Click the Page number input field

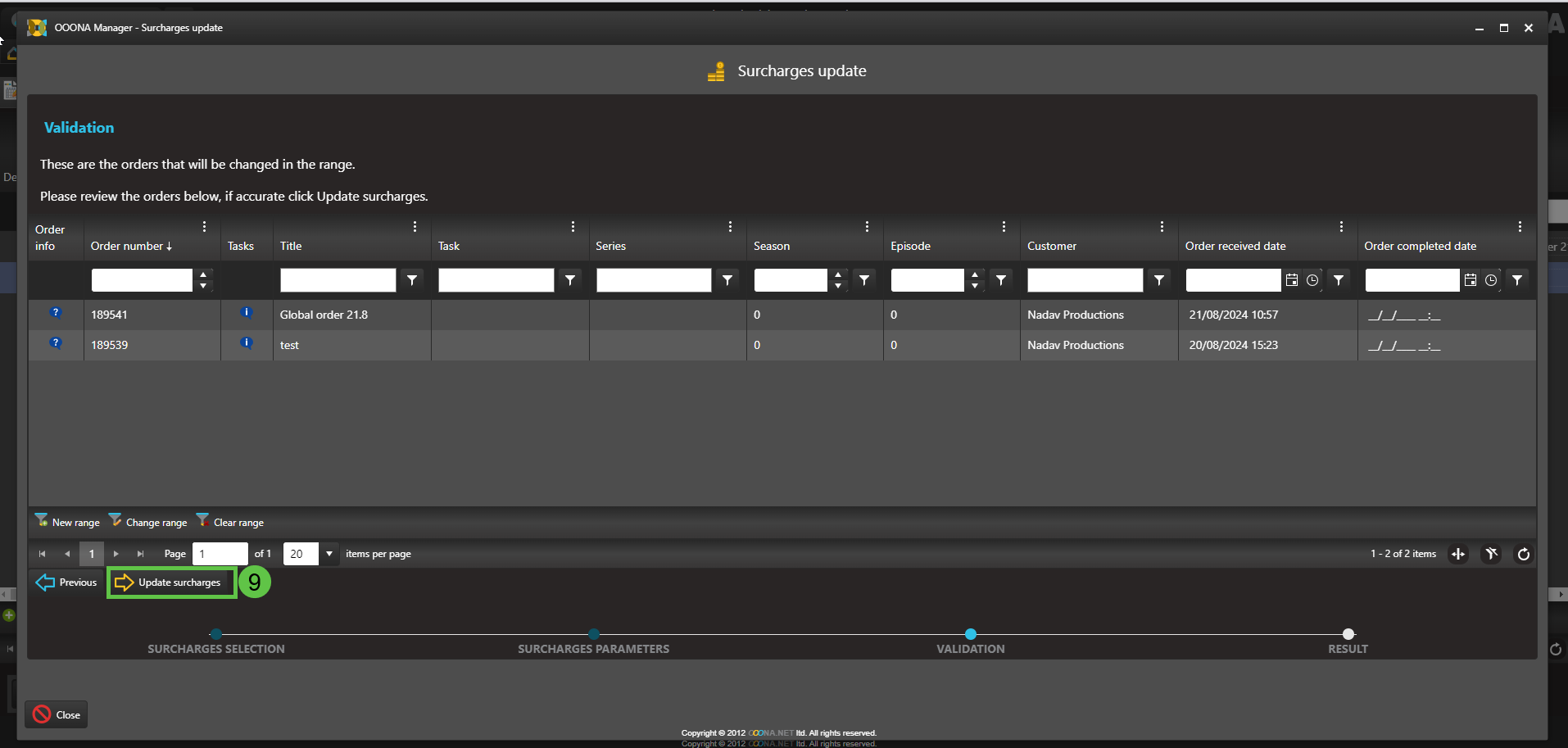click(220, 554)
